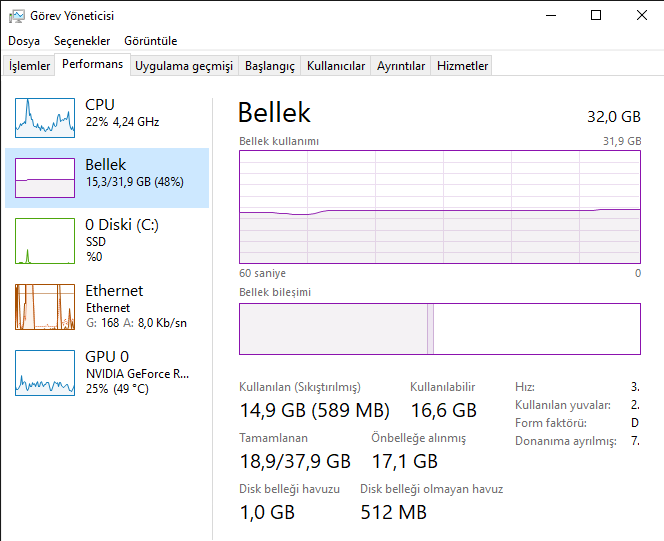This screenshot has height=541, width=664.
Task: Select the CPU mini graph thumbnail
Action: tap(45, 117)
